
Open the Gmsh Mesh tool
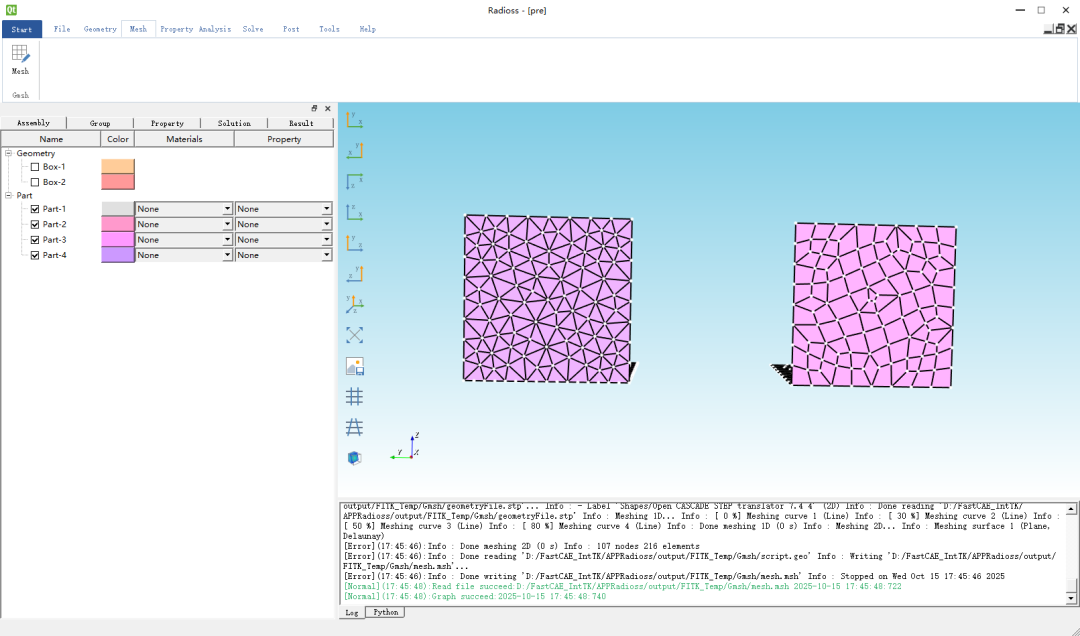(x=20, y=60)
